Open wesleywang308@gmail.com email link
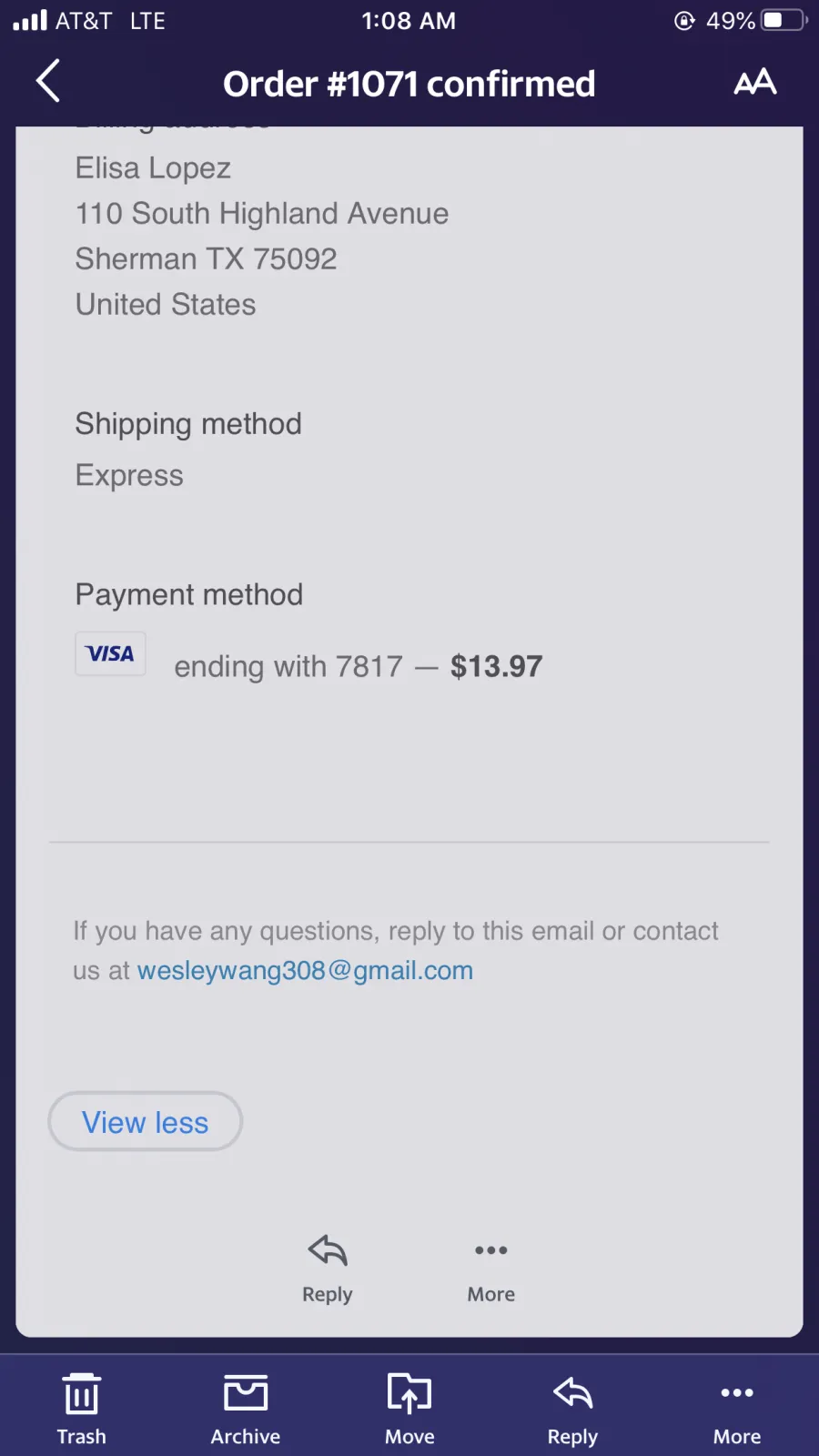This screenshot has width=819, height=1456. click(x=305, y=970)
